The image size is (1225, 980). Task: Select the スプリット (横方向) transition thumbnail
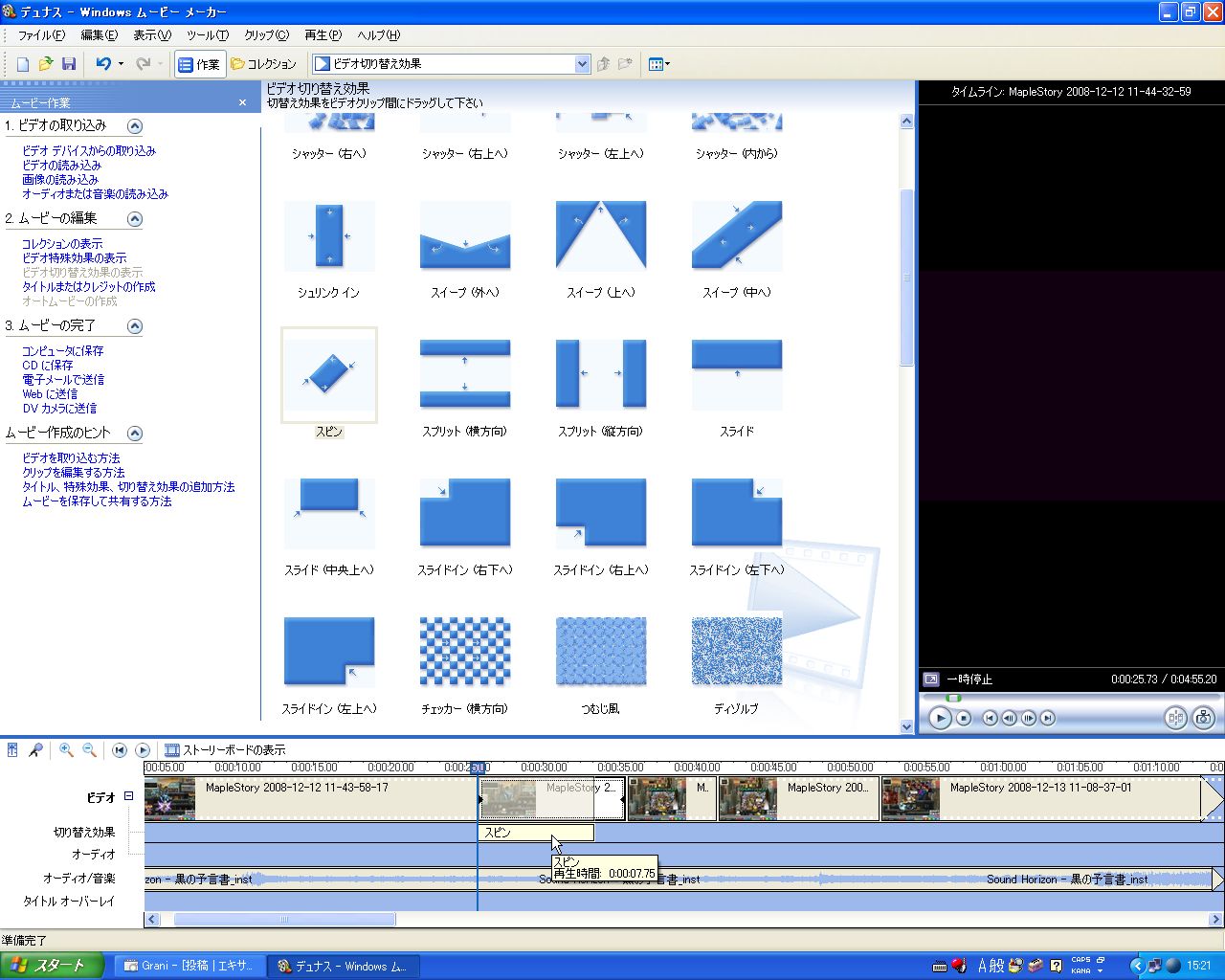[x=465, y=374]
